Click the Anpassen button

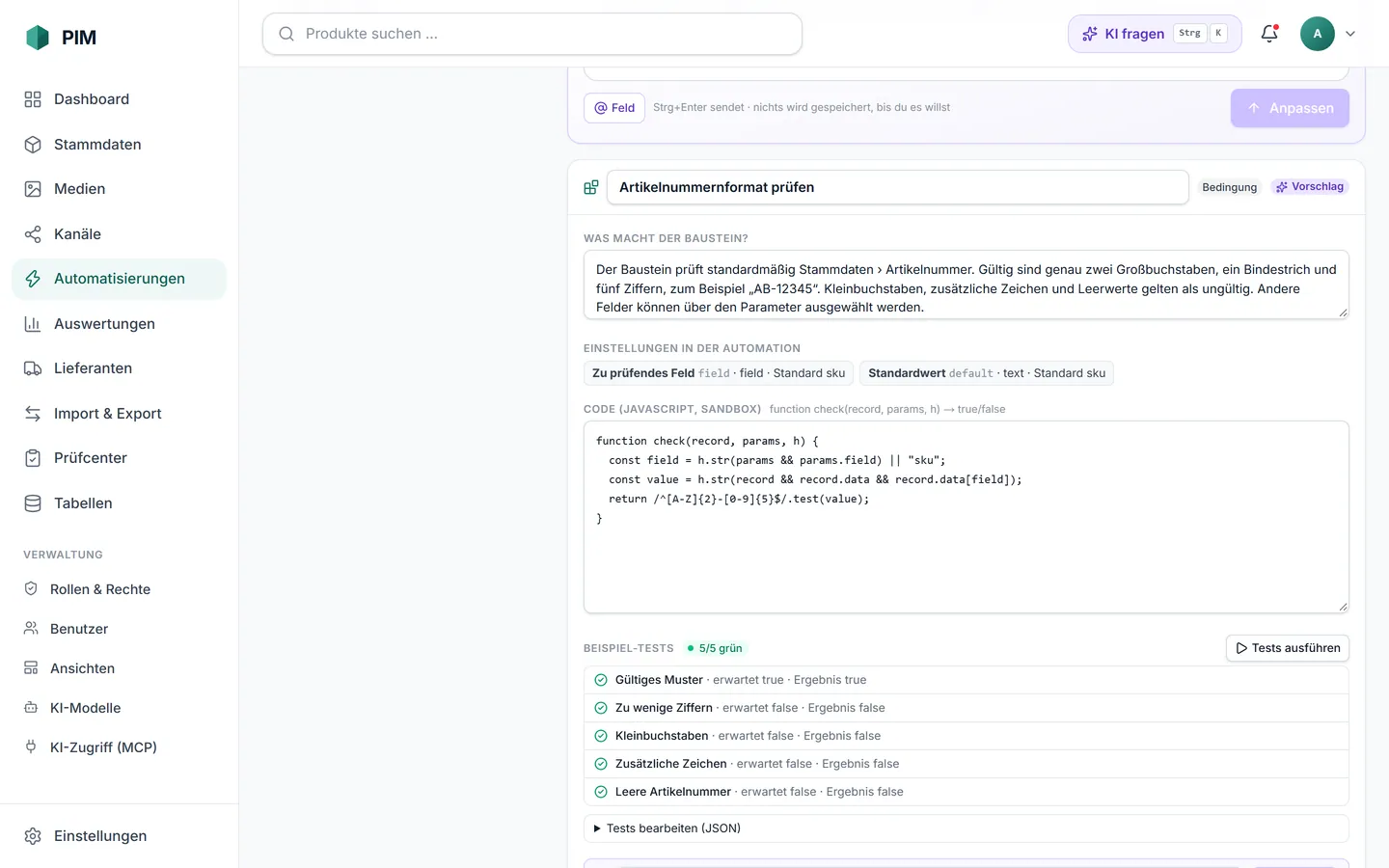click(1290, 108)
